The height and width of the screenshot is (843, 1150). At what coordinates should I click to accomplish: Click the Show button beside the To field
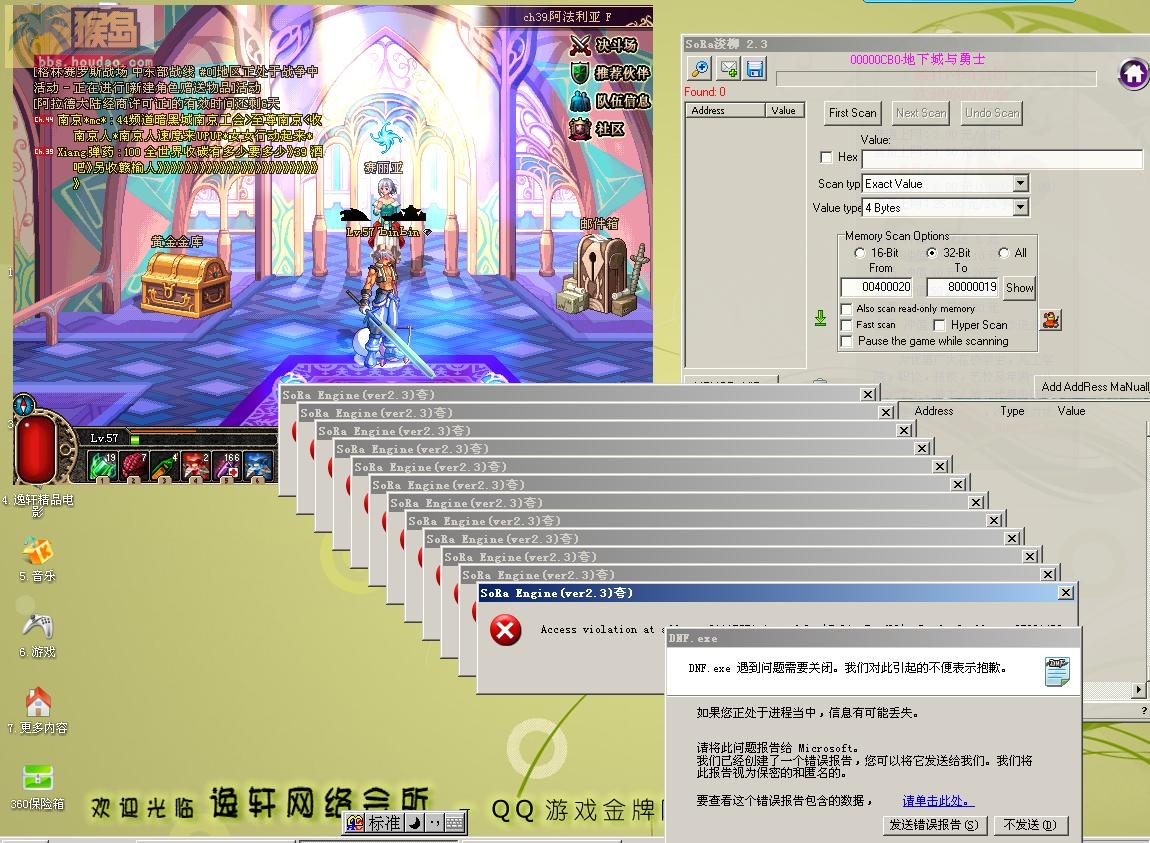pos(1019,288)
